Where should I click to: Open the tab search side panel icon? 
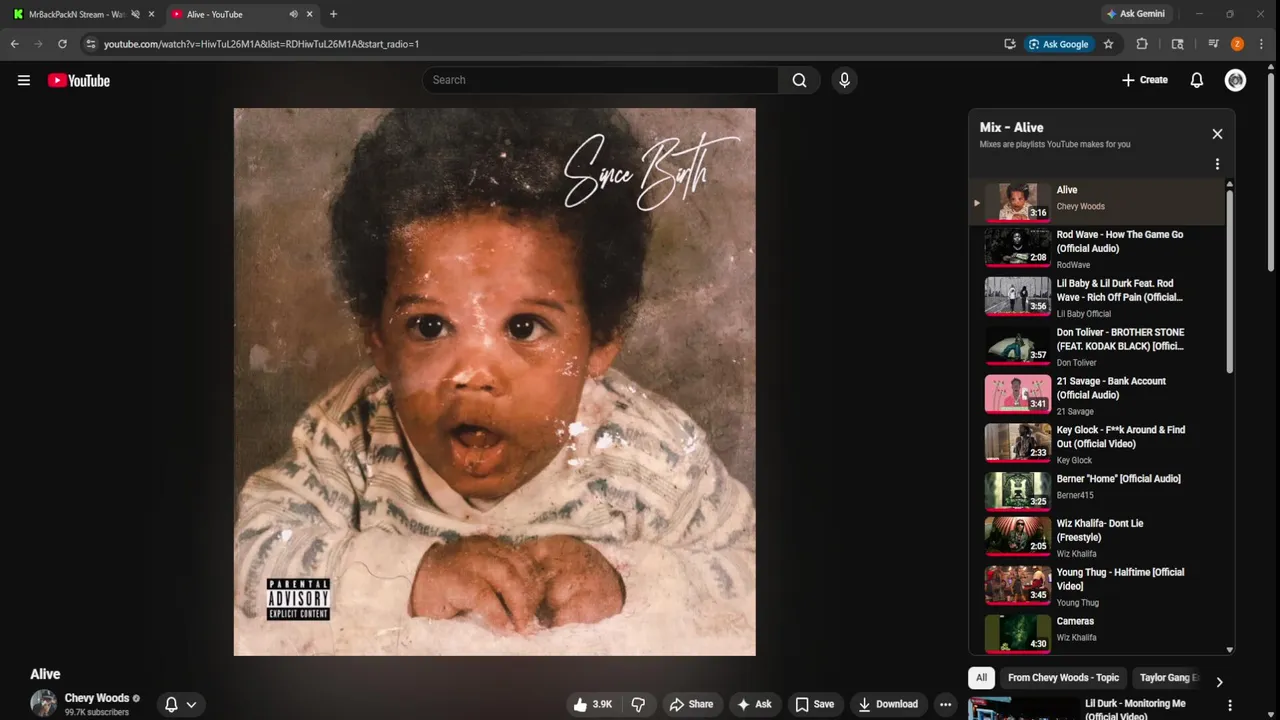[x=1177, y=44]
